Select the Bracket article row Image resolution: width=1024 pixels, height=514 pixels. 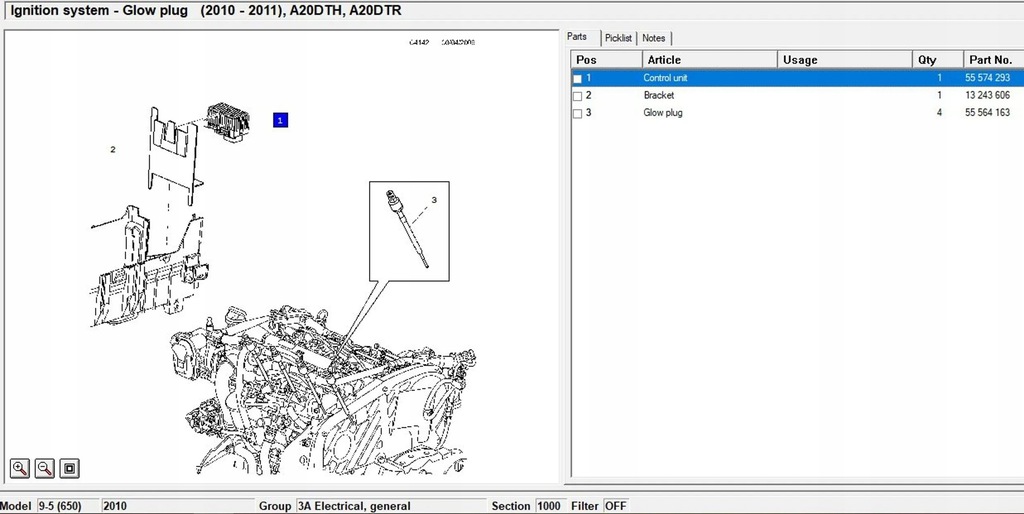(797, 95)
